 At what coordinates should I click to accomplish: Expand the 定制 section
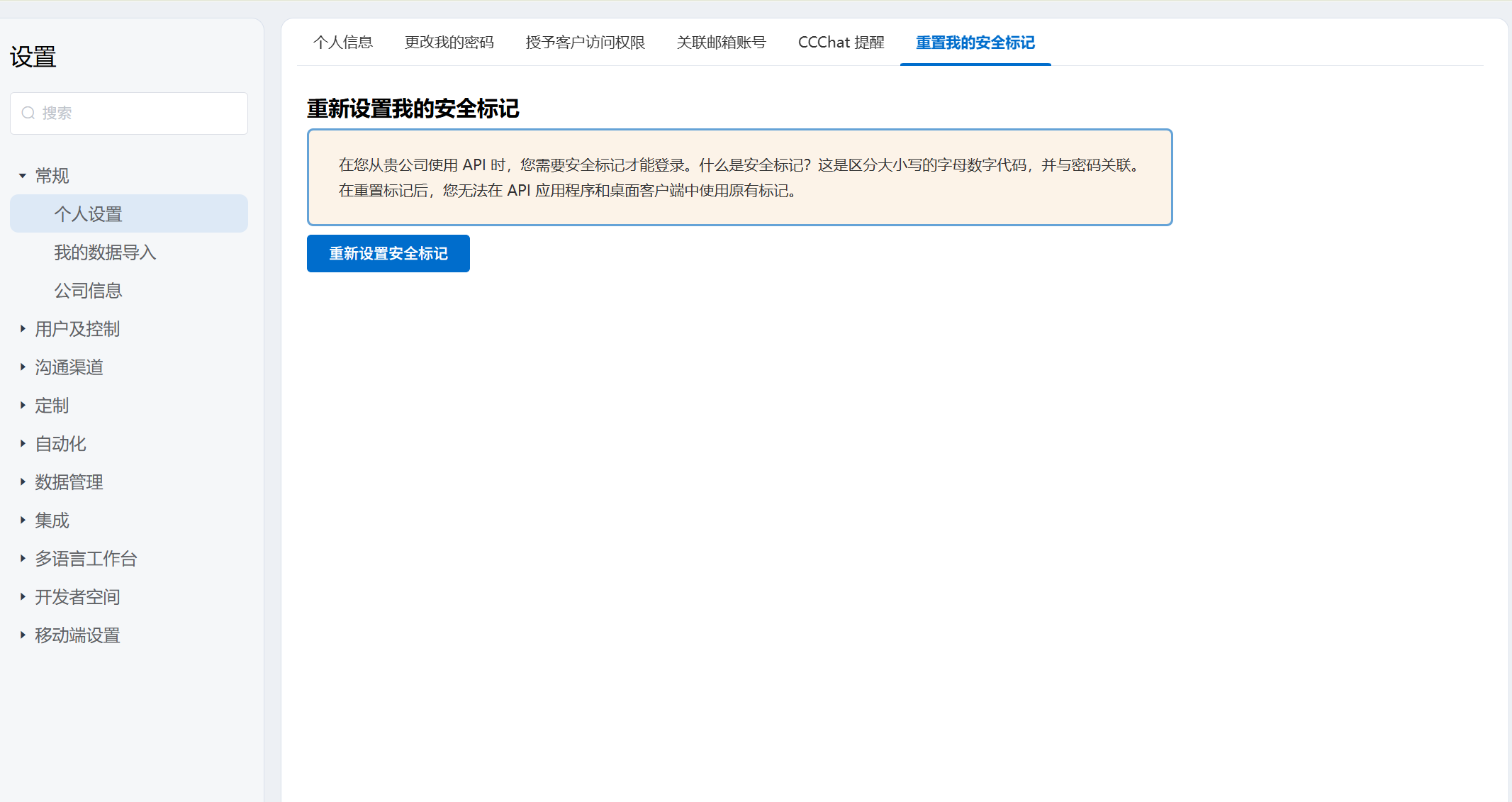[52, 406]
